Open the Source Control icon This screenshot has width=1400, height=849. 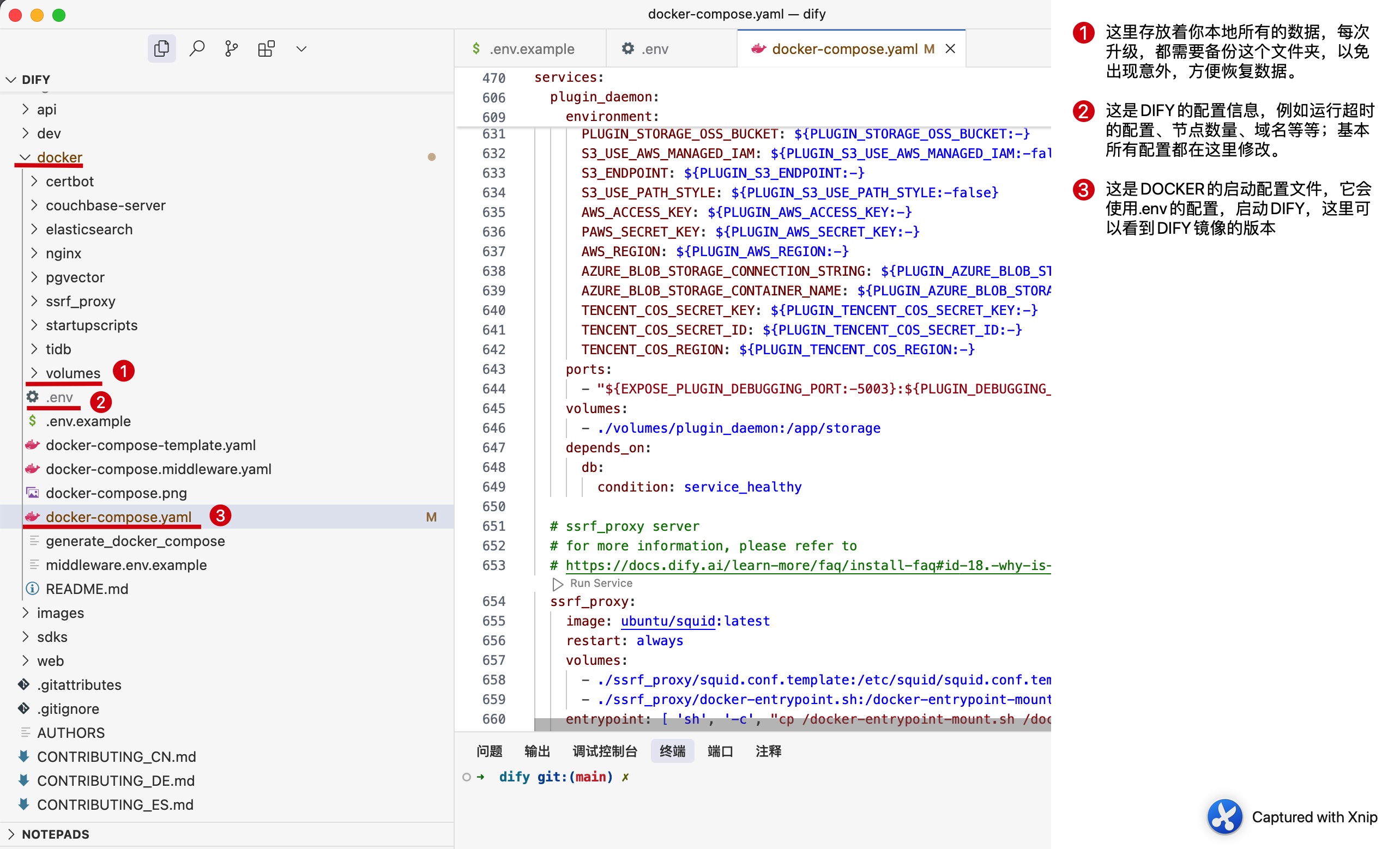(231, 49)
